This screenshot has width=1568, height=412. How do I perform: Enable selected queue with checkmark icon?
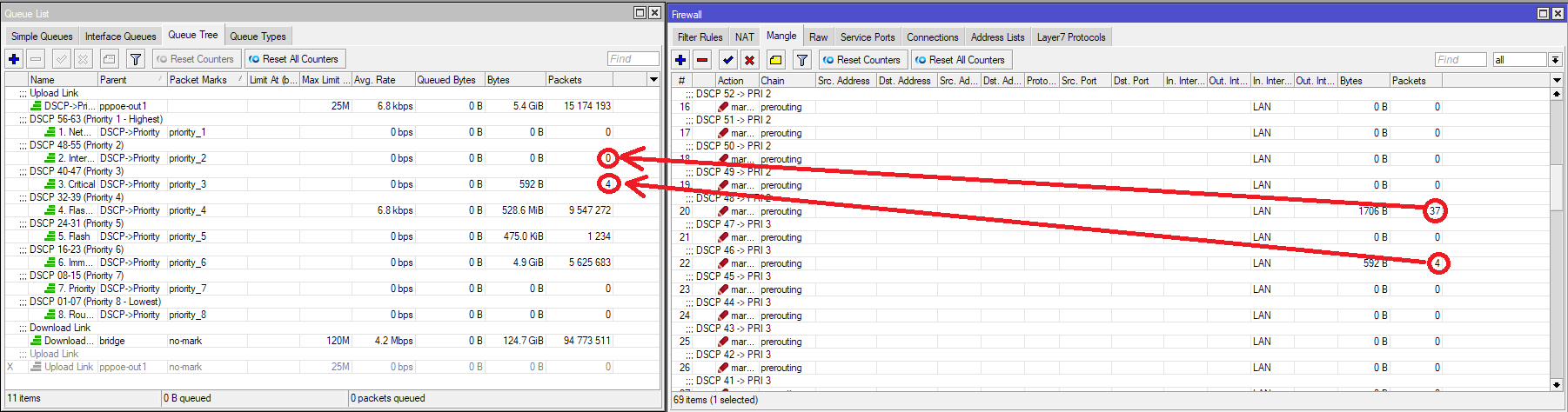tap(61, 59)
